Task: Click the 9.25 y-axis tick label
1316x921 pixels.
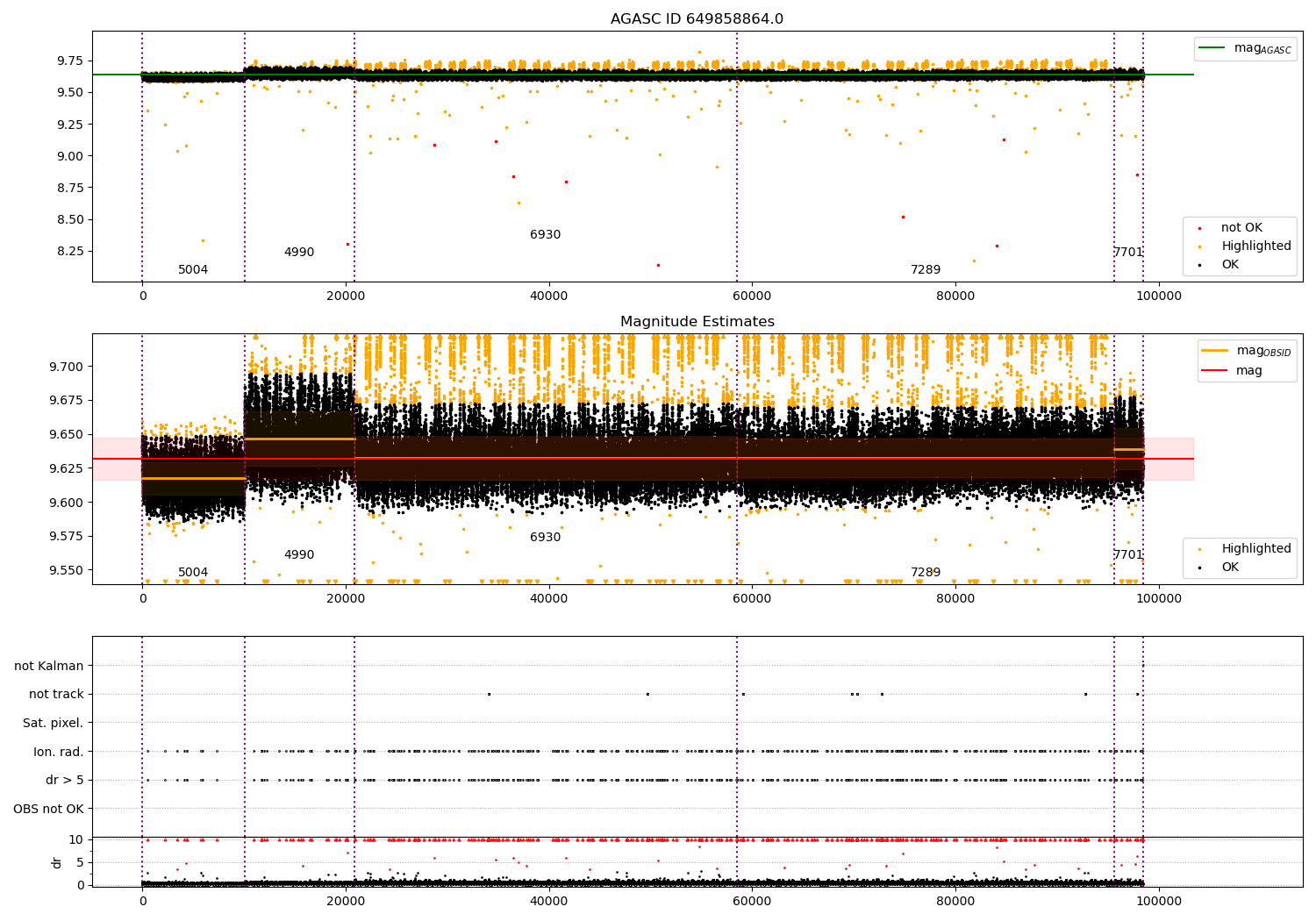Action: pos(69,125)
